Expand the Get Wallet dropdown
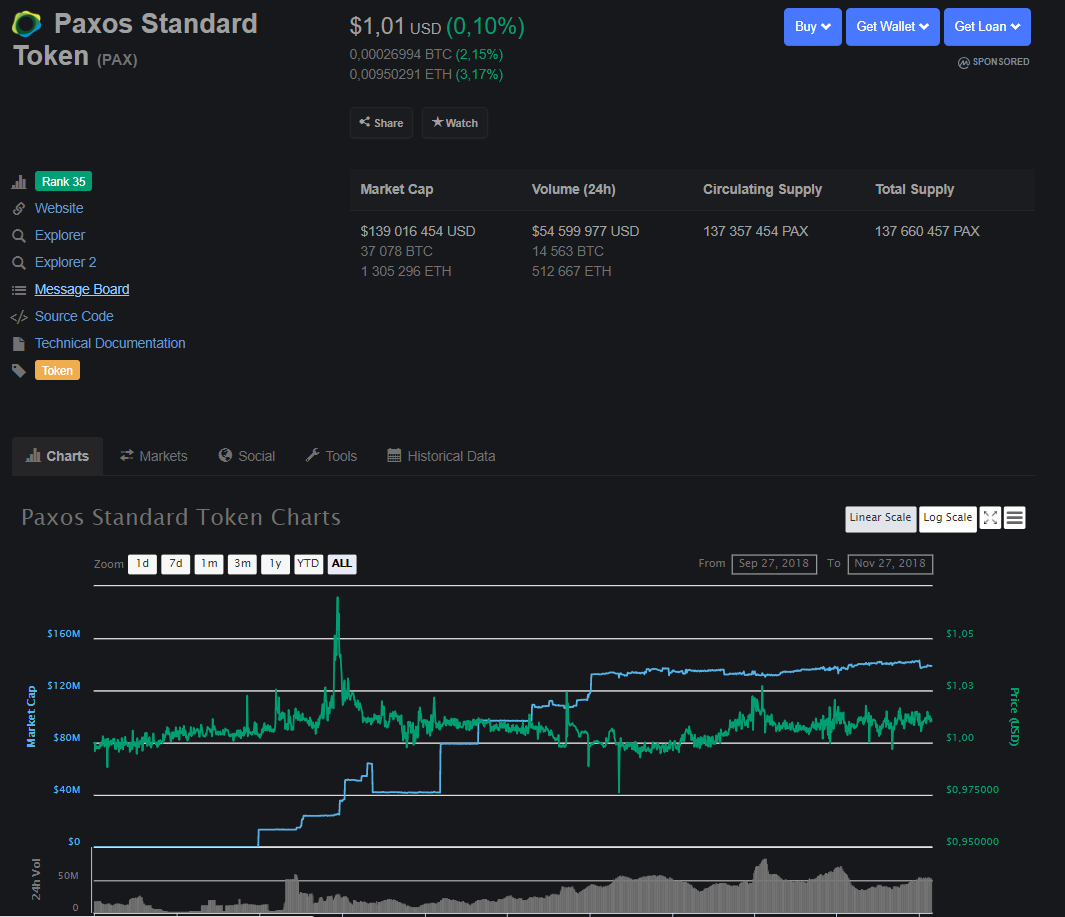 pos(892,27)
